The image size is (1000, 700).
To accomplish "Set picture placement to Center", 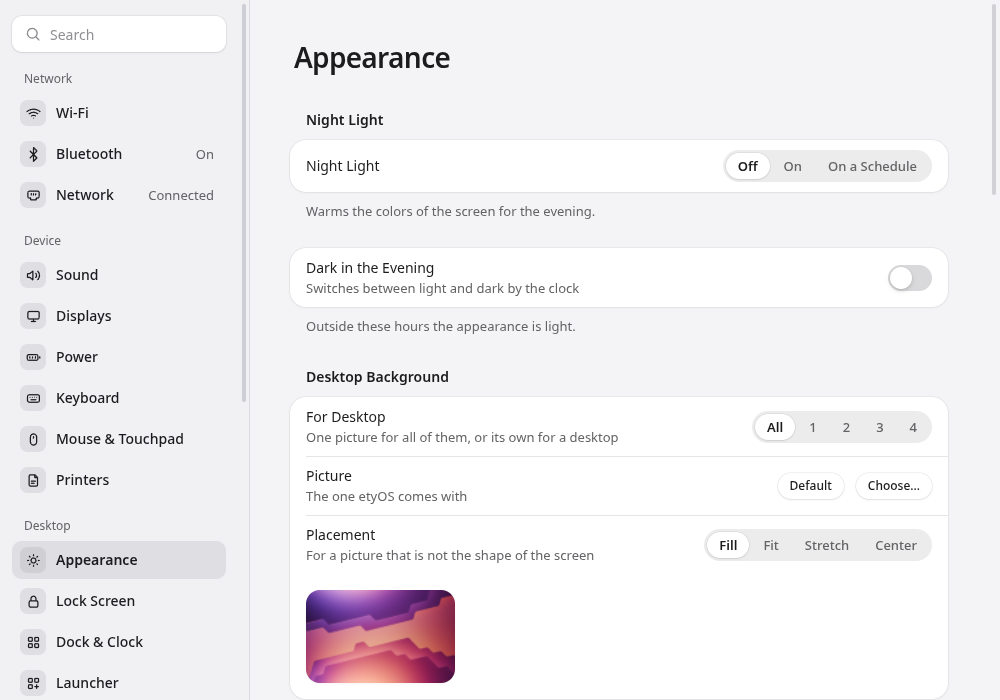I will click(895, 545).
